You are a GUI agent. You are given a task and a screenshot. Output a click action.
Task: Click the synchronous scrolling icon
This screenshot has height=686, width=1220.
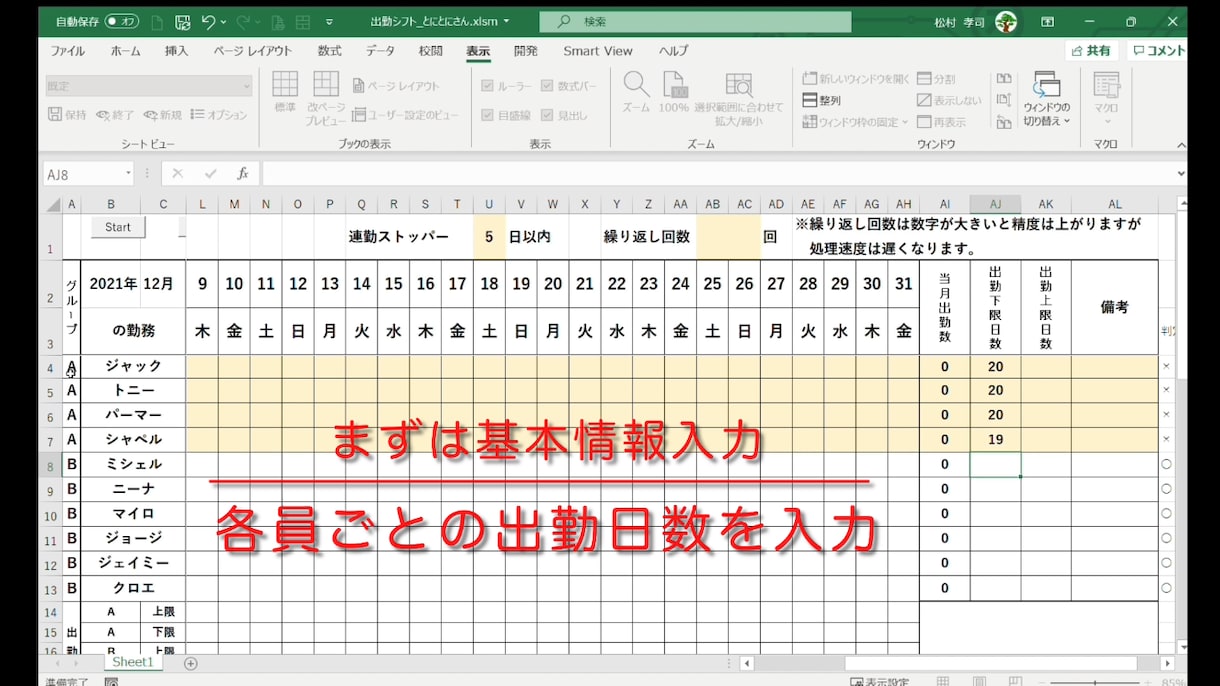[1004, 100]
